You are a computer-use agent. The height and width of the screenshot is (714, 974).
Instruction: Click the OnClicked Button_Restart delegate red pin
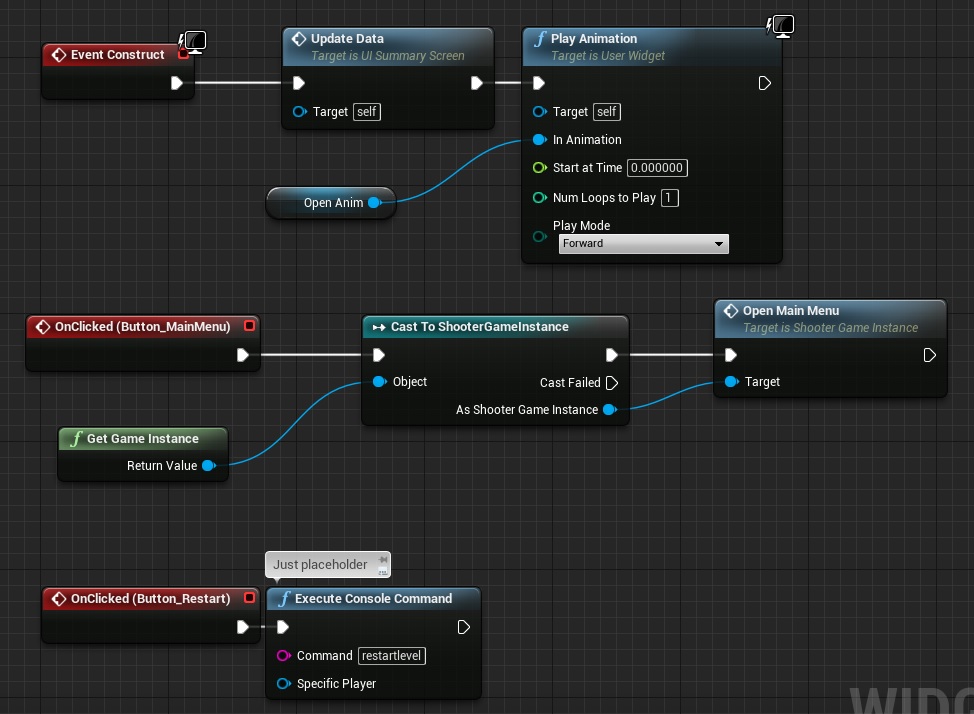click(x=249, y=598)
